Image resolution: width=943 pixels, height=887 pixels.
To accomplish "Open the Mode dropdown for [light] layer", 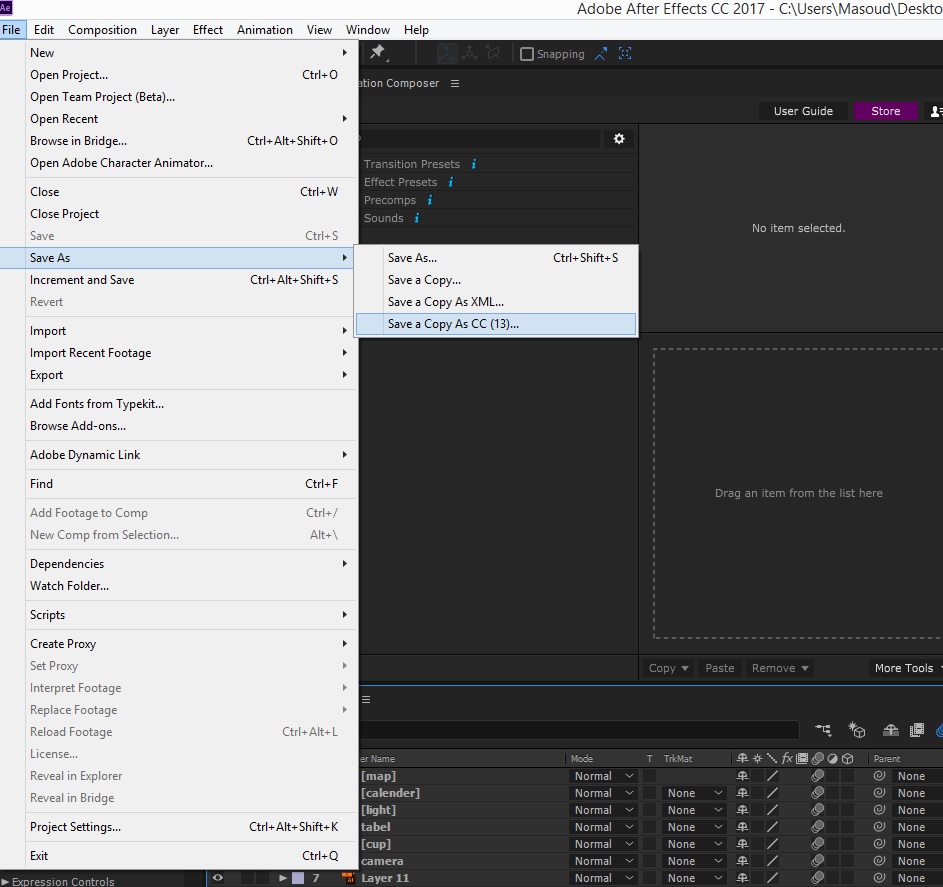I will coord(604,810).
